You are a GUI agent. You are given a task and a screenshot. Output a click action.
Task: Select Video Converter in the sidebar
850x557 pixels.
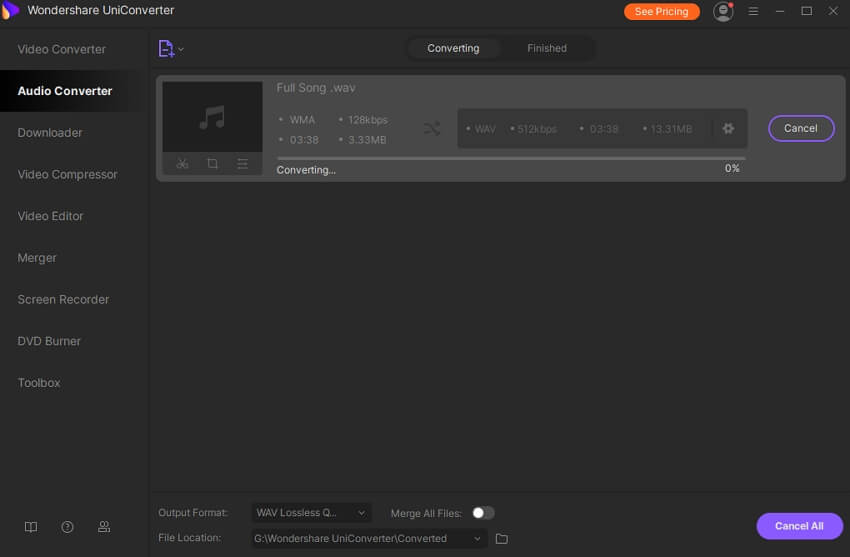[x=62, y=49]
